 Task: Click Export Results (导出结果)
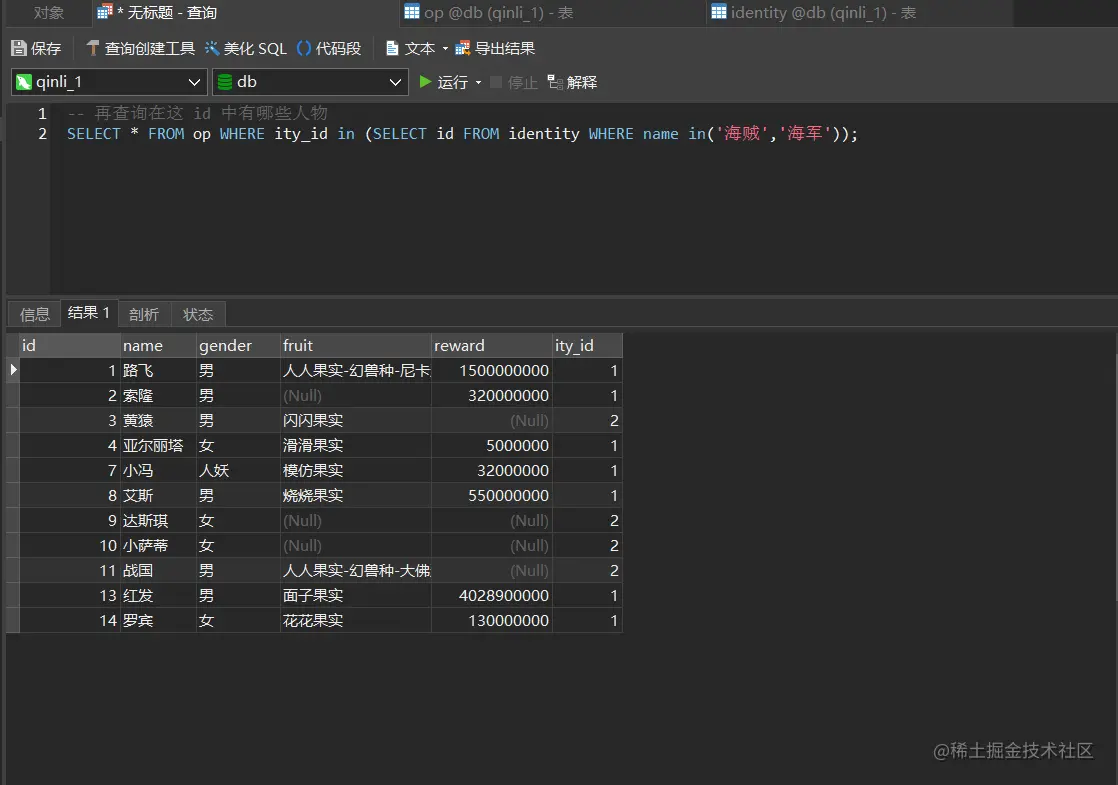(x=495, y=48)
